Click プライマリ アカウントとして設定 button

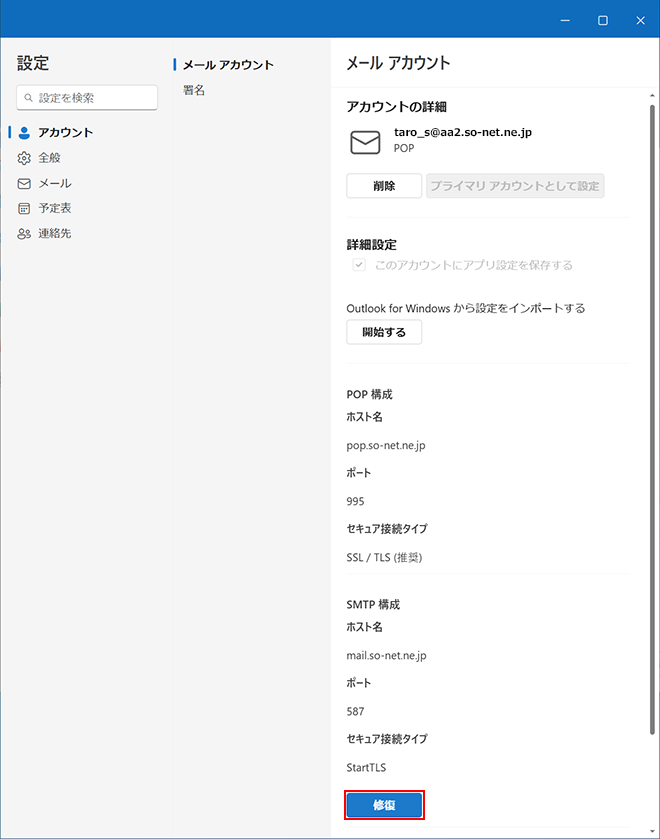(x=515, y=186)
